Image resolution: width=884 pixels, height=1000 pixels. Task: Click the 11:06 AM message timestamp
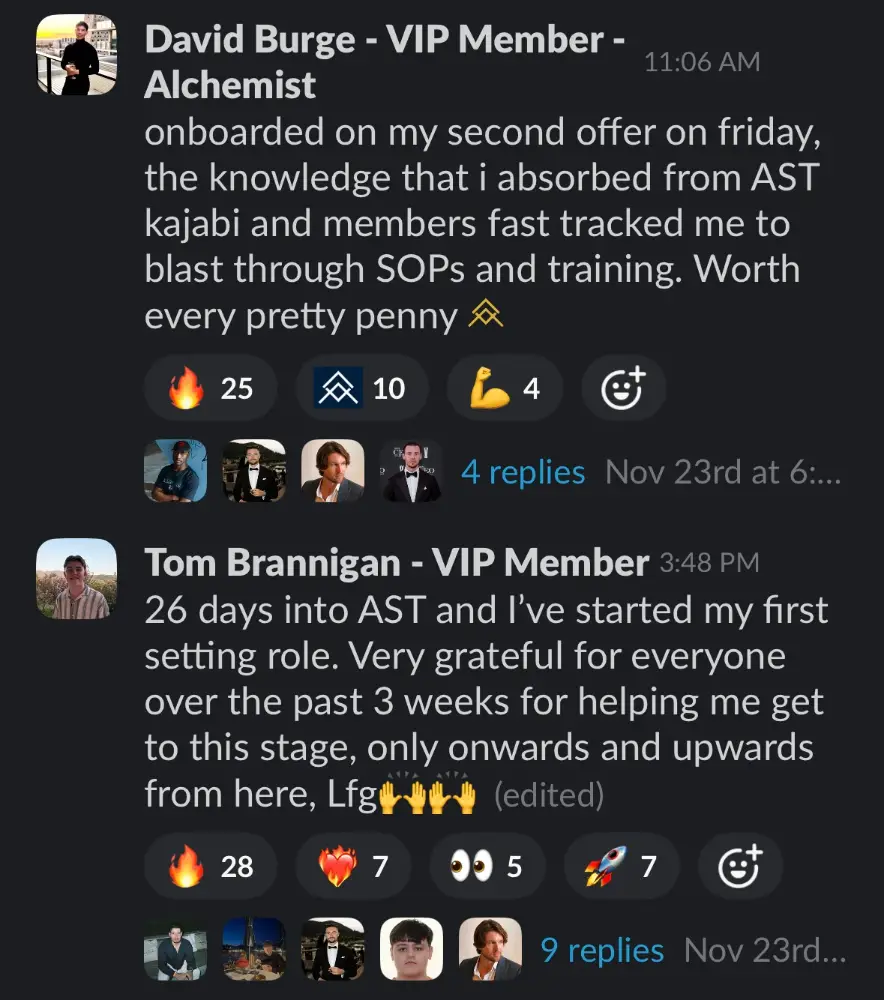click(702, 62)
